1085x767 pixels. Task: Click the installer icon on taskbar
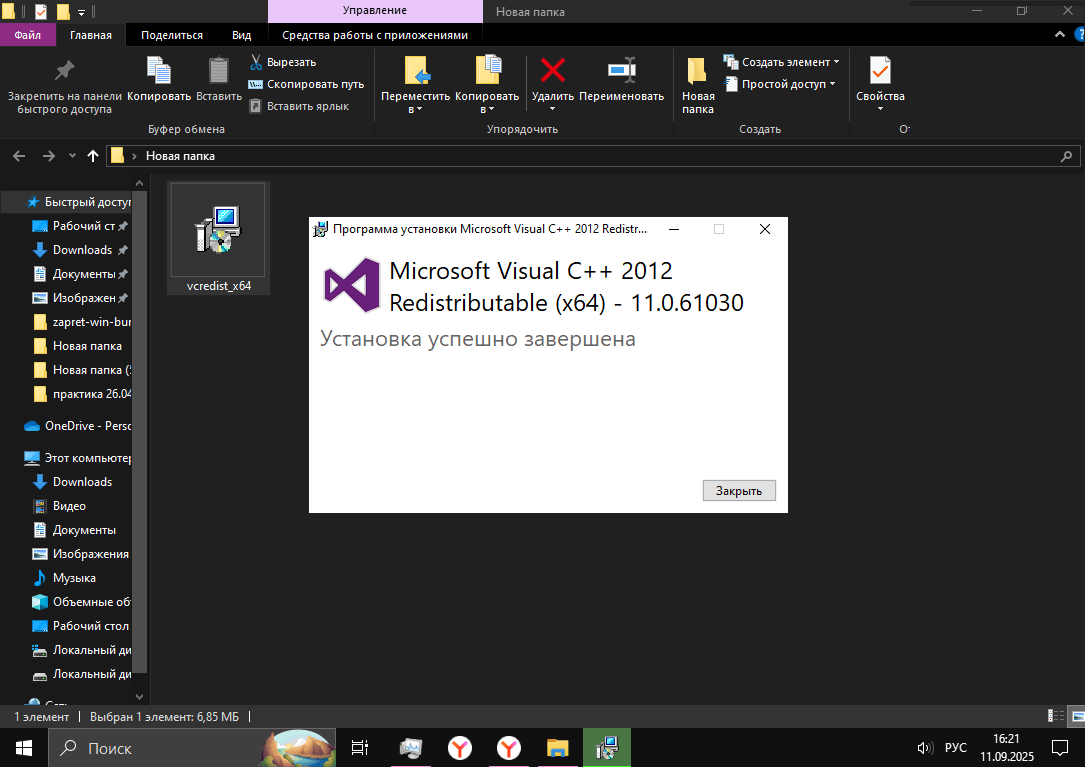pyautogui.click(x=607, y=748)
